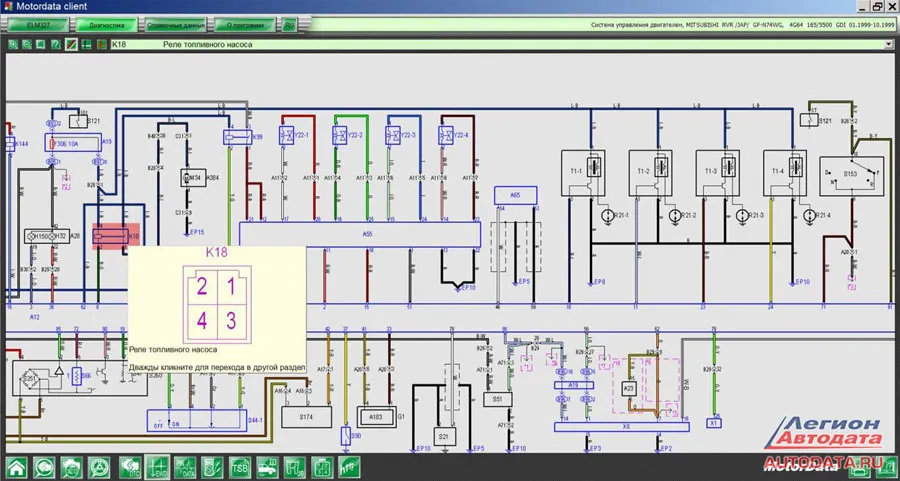Fit the diagram to the window
The width and height of the screenshot is (900, 481).
pyautogui.click(x=40, y=44)
